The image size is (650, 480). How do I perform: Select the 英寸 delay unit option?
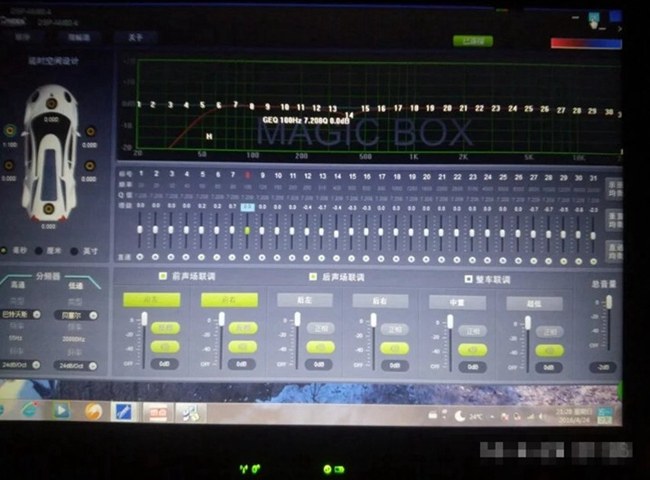point(74,251)
